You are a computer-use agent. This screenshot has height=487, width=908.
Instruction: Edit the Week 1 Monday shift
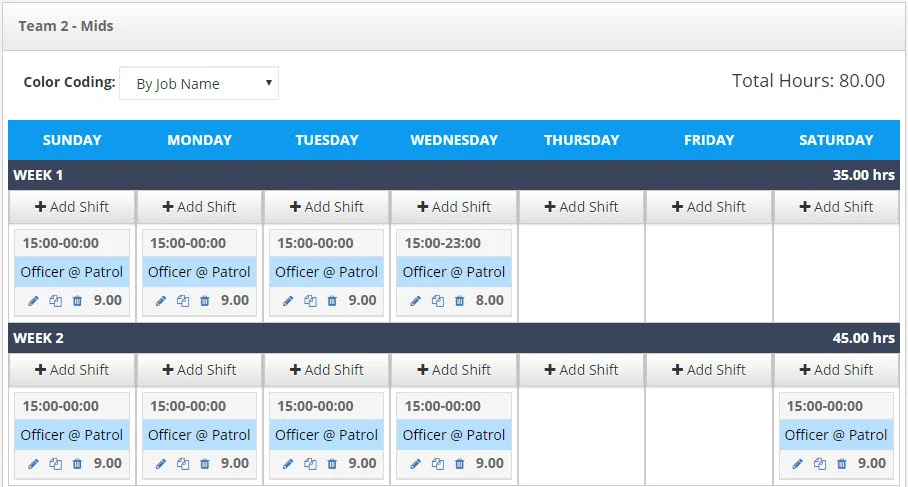click(x=161, y=301)
